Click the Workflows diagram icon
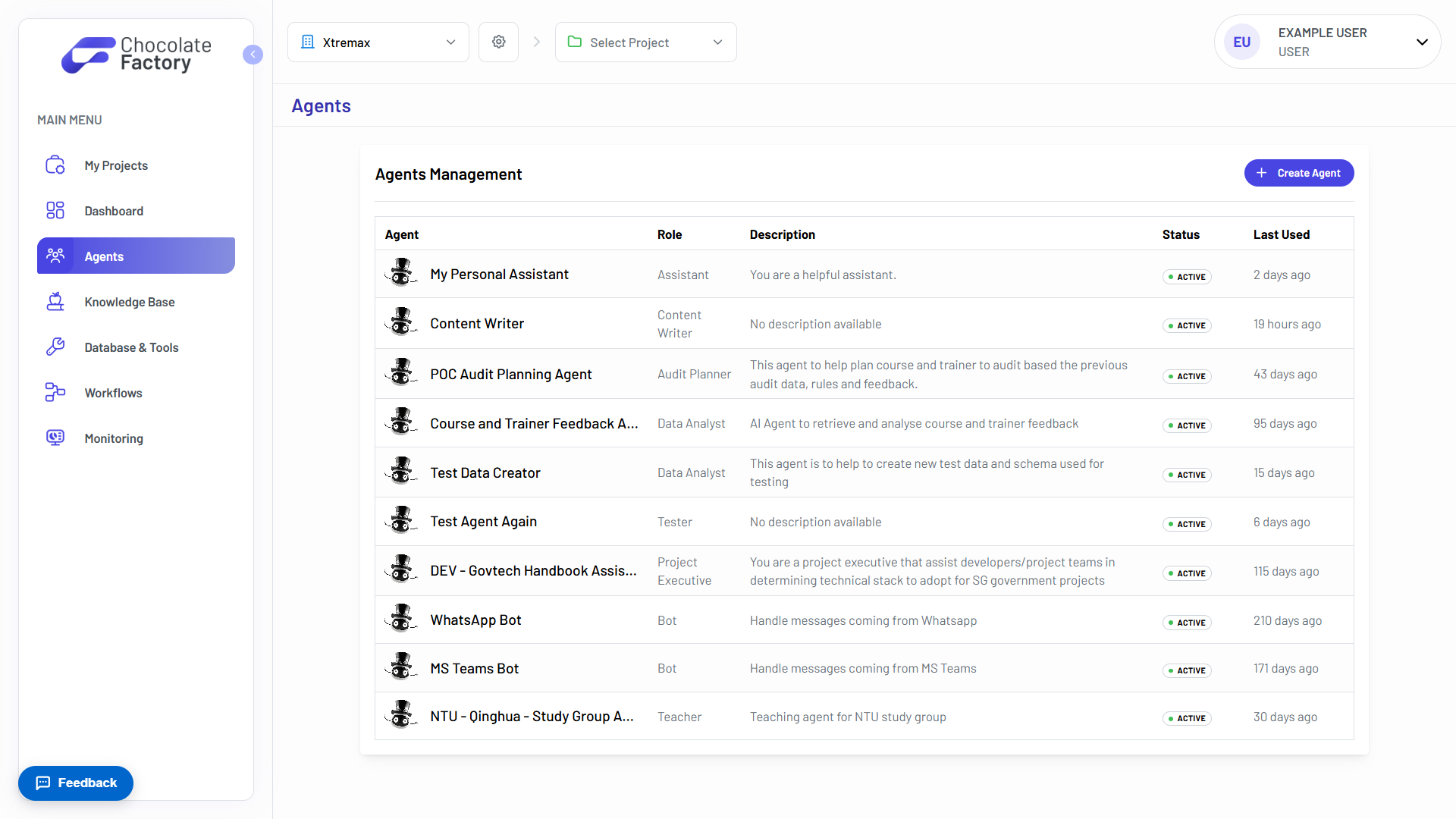Screen dimensions: 1456x819 (x=55, y=392)
